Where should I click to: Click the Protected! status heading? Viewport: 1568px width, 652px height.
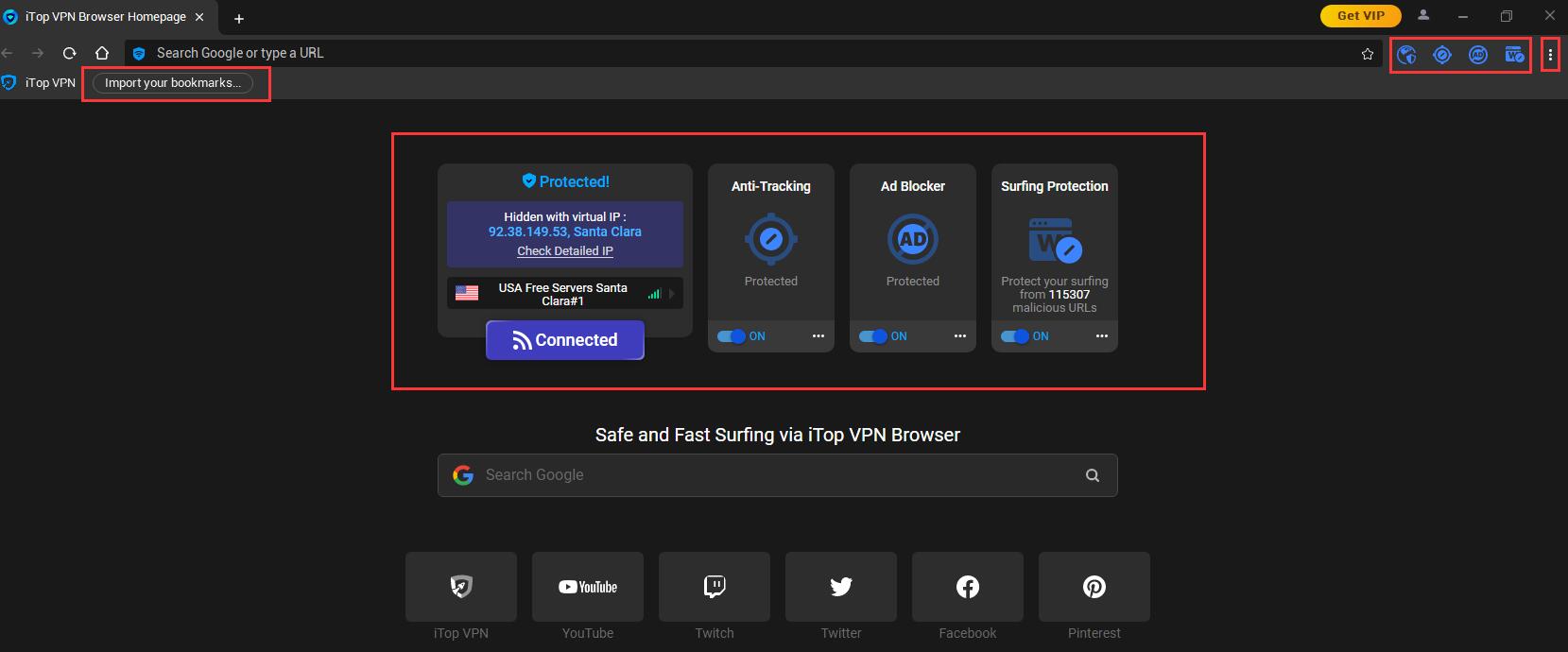(x=566, y=181)
